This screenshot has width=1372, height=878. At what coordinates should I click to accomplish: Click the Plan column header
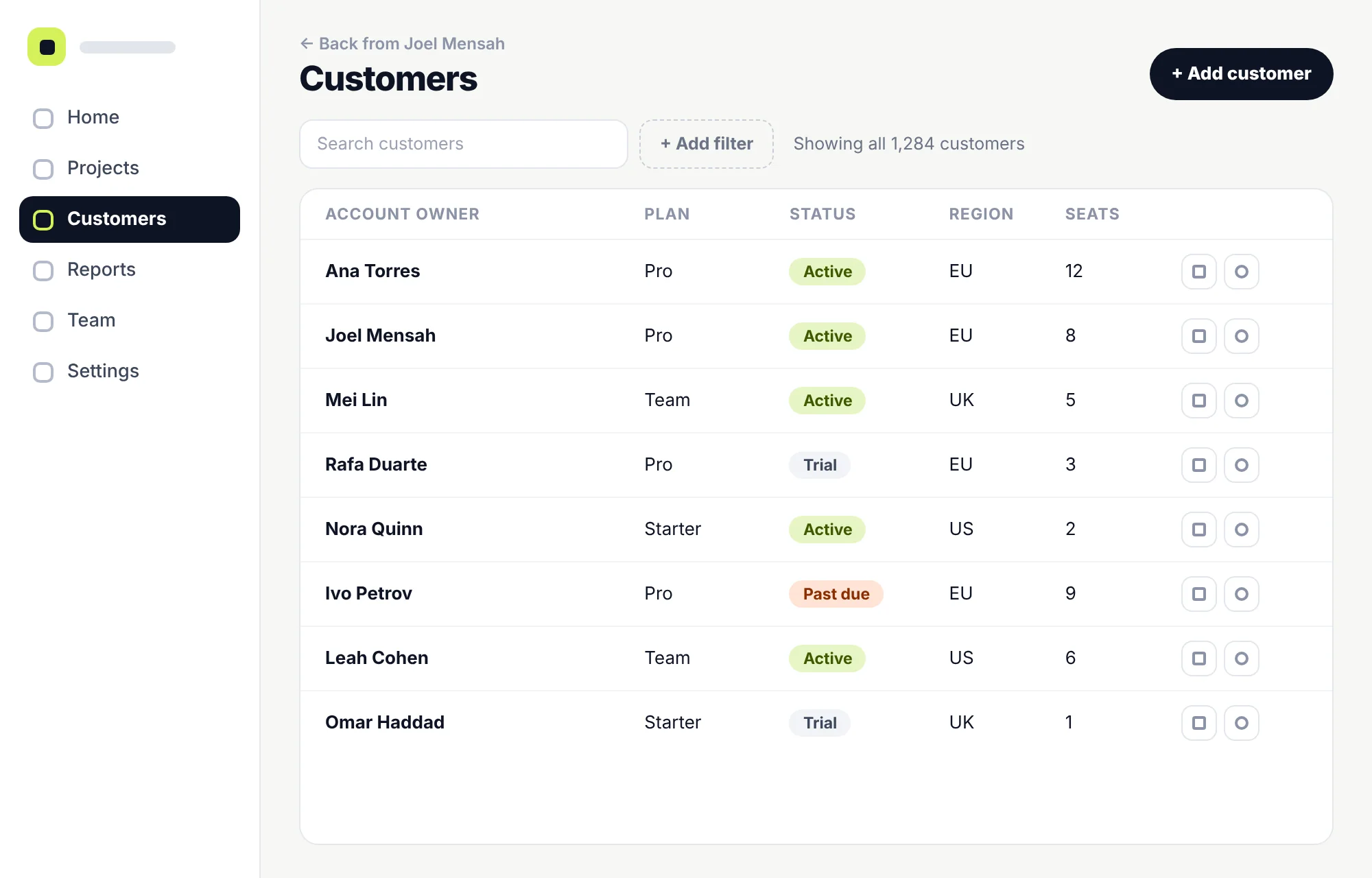click(x=667, y=214)
